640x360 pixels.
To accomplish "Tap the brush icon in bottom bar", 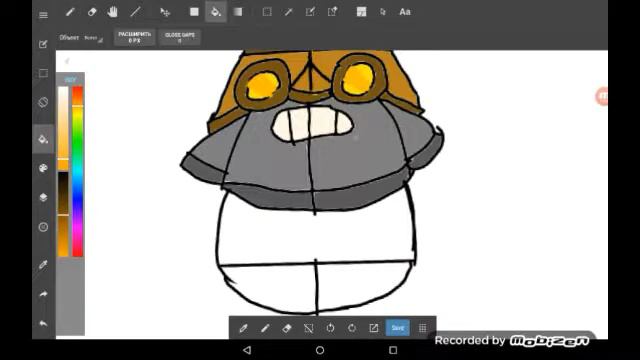I will (x=265, y=328).
